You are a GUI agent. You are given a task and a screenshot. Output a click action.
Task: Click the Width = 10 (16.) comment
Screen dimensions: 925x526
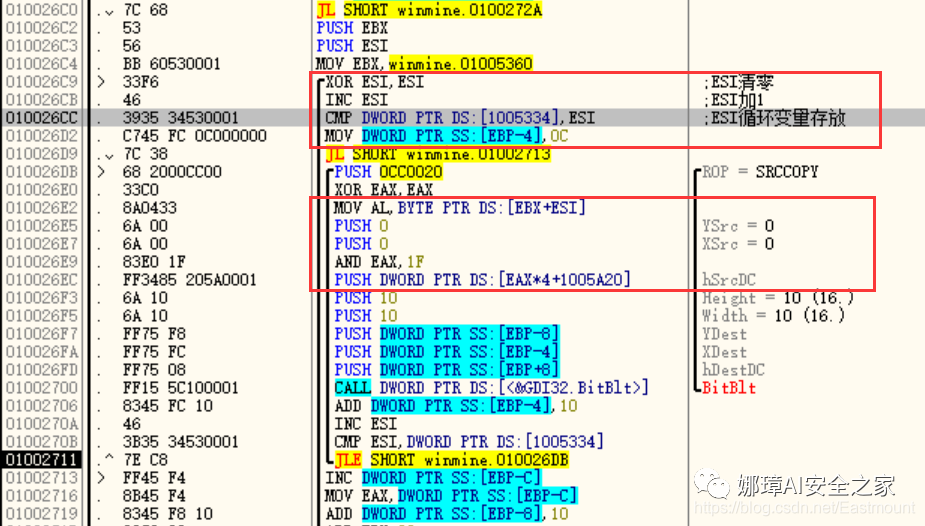tap(773, 315)
